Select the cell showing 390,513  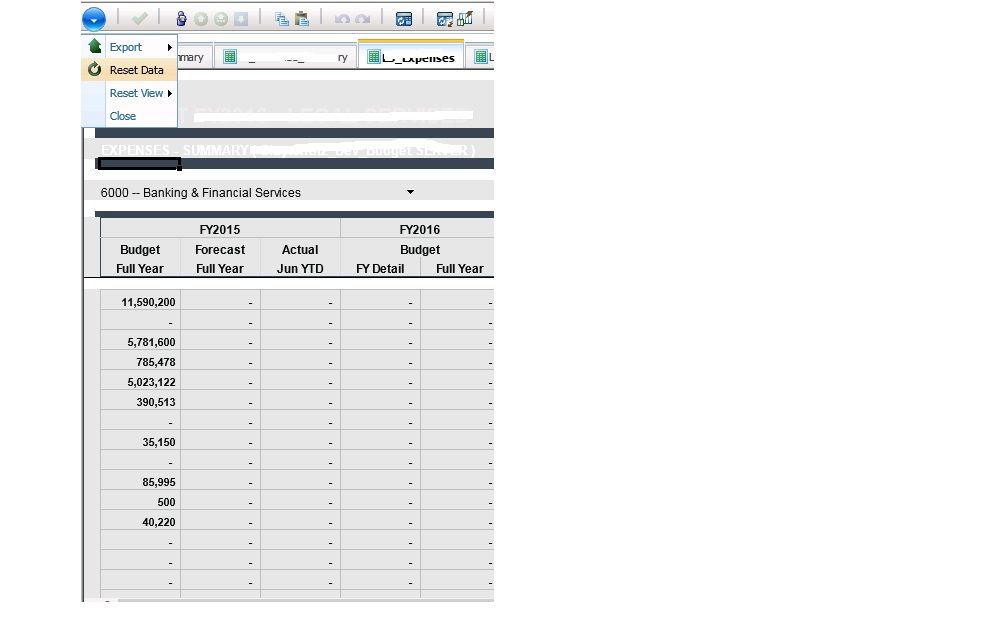pos(140,401)
